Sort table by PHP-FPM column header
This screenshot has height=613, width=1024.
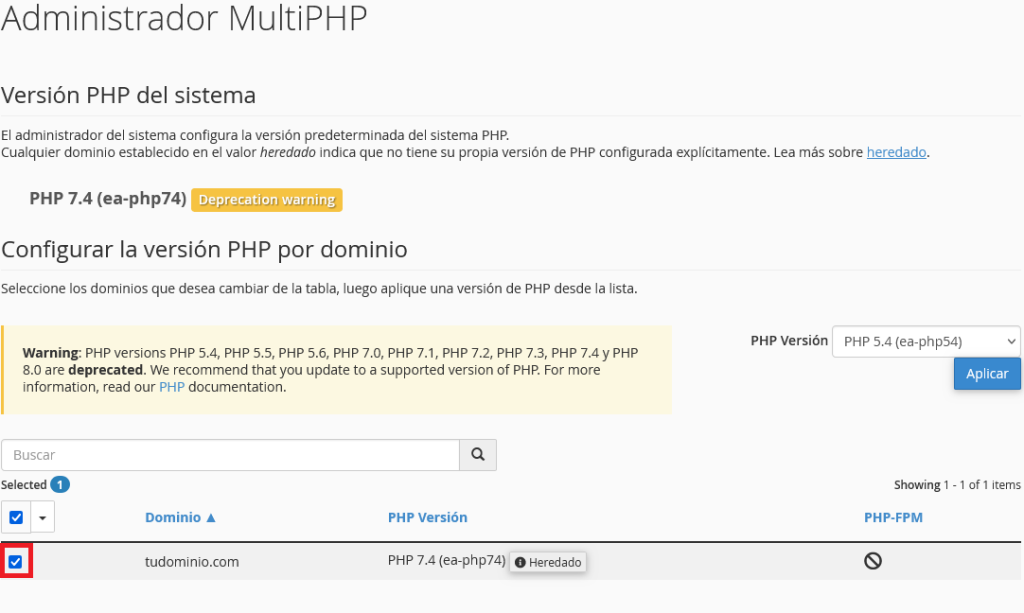893,517
